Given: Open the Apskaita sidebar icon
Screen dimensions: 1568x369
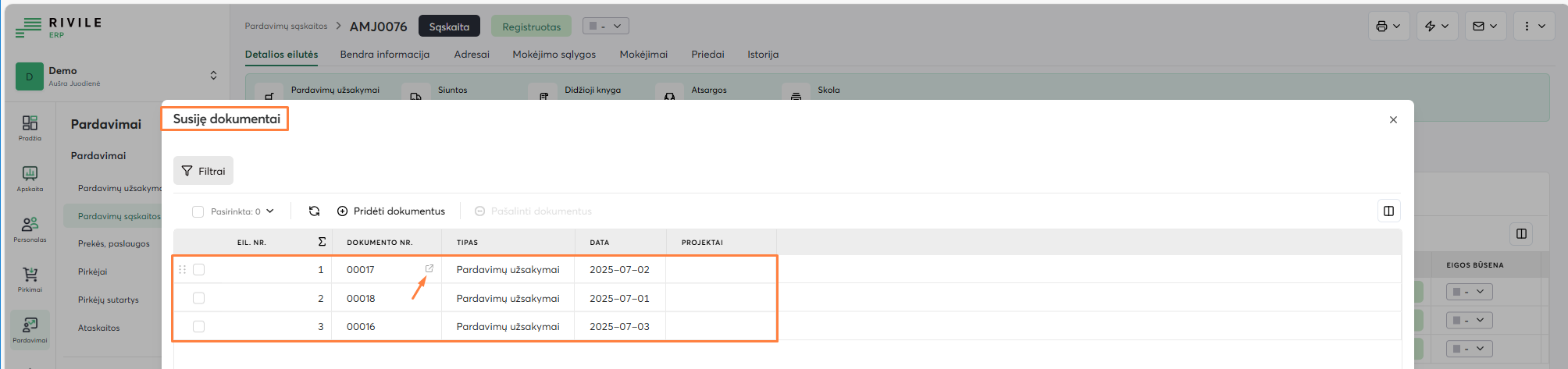Looking at the screenshot, I should click(30, 178).
